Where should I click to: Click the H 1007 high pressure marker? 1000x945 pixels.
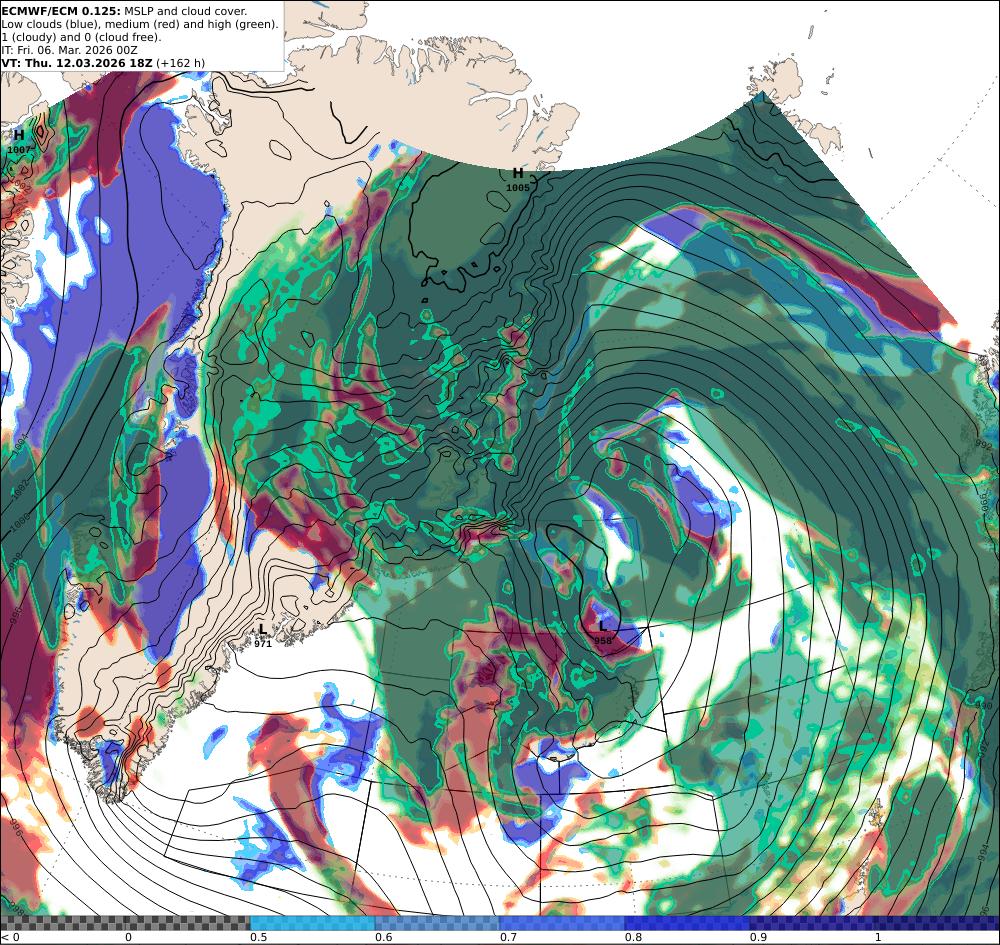[19, 142]
